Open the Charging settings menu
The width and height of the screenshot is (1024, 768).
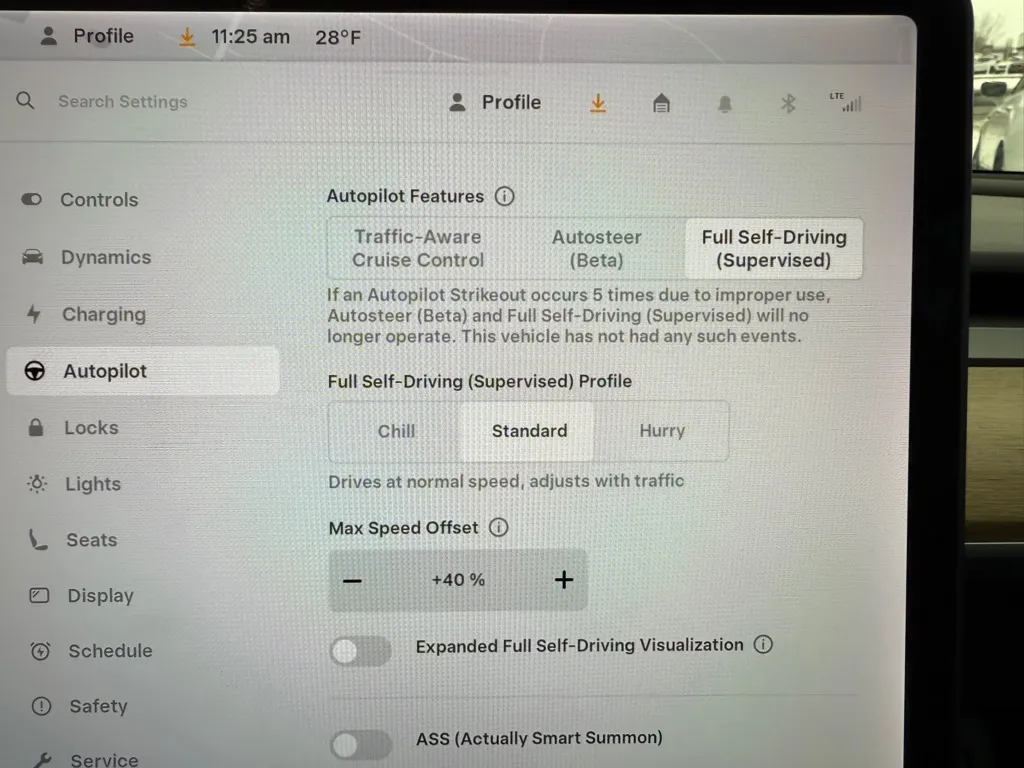click(x=103, y=314)
